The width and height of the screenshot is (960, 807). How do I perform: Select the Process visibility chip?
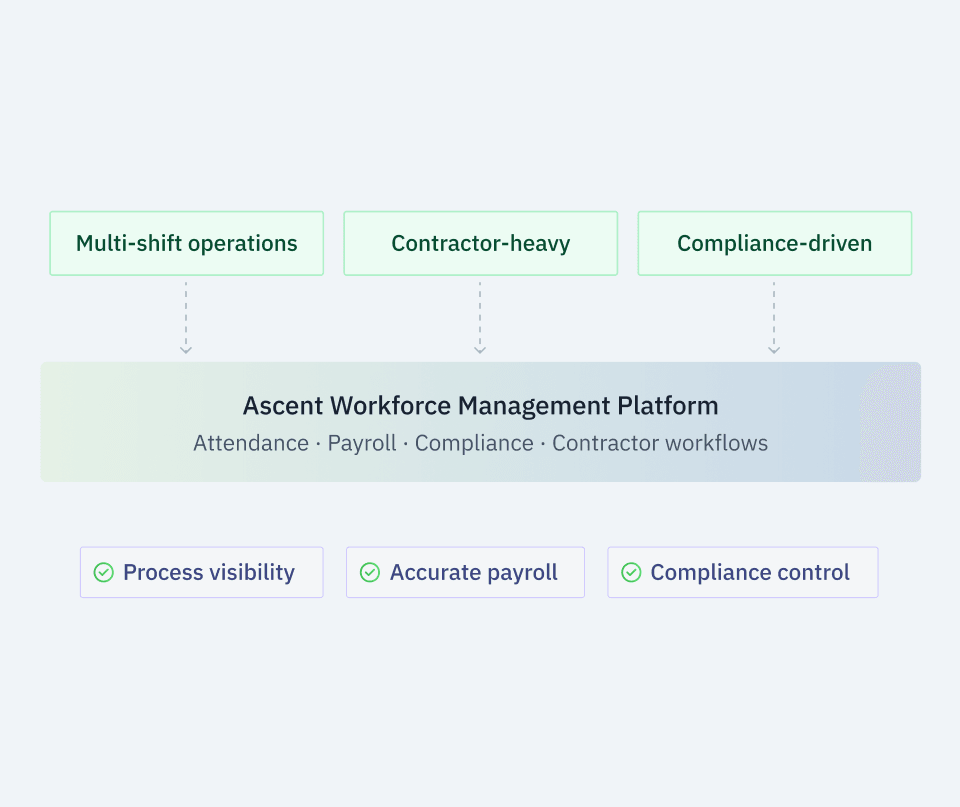pyautogui.click(x=201, y=572)
